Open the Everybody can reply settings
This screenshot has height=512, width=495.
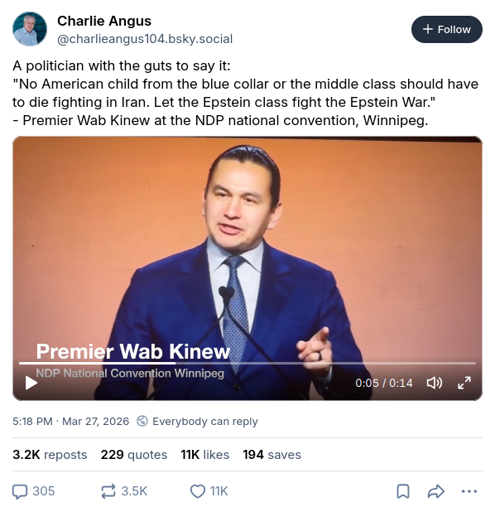click(197, 421)
